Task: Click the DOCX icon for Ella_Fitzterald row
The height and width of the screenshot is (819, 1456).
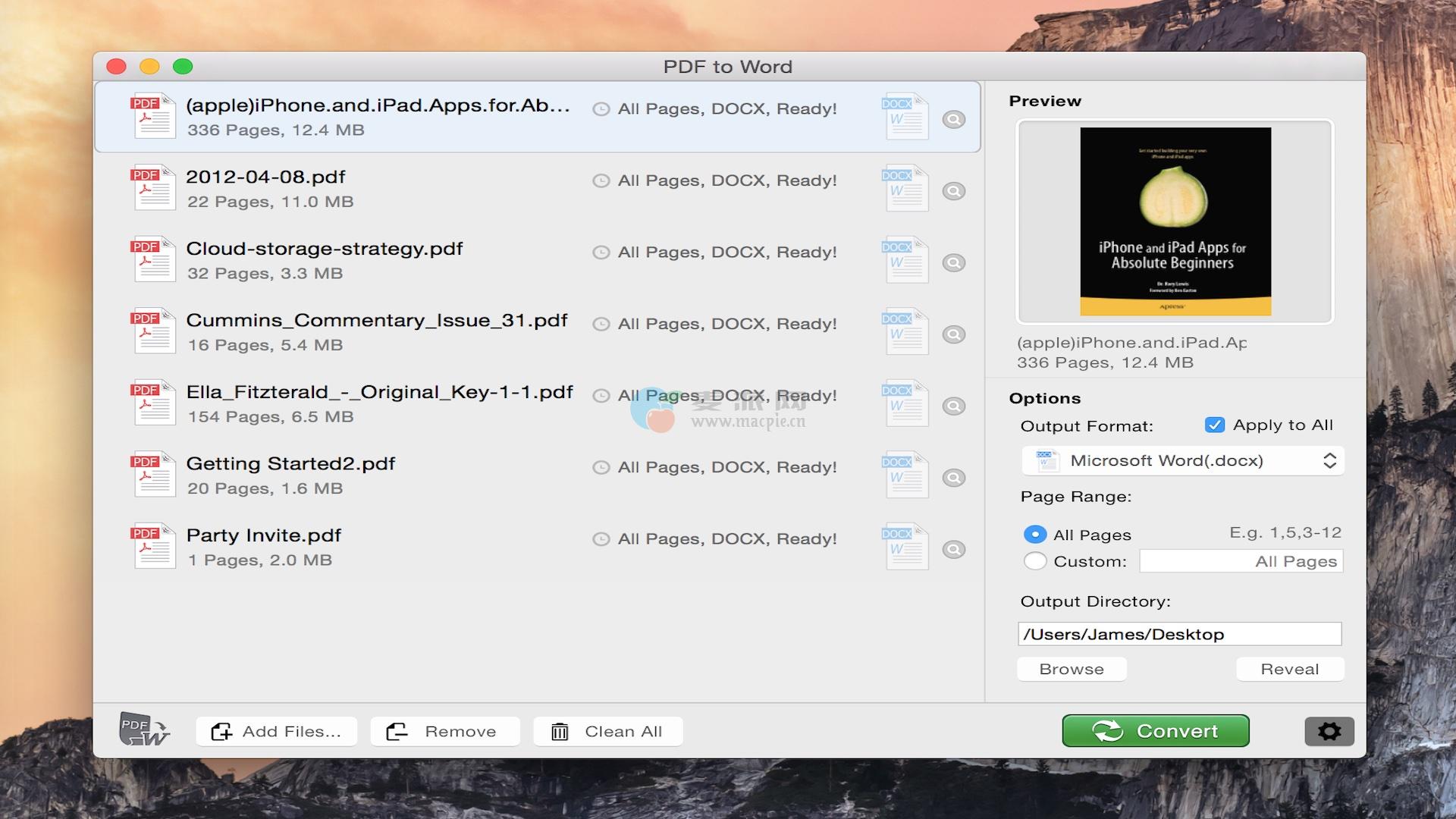Action: [905, 403]
